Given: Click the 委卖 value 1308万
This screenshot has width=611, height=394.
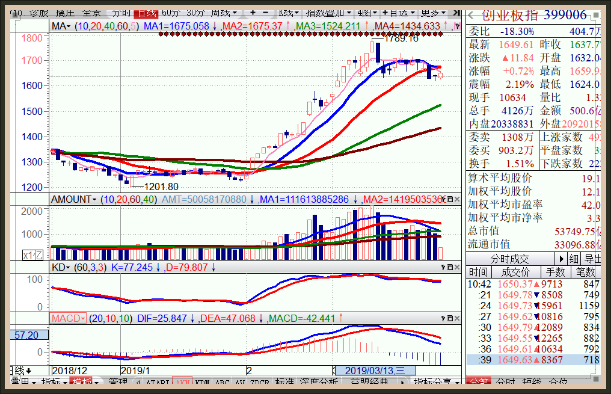Looking at the screenshot, I should tap(517, 137).
